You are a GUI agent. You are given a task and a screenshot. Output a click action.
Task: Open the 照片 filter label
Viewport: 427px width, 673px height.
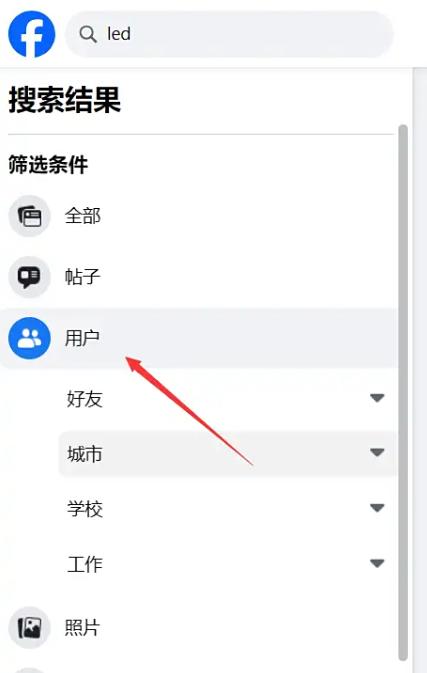[x=82, y=628]
